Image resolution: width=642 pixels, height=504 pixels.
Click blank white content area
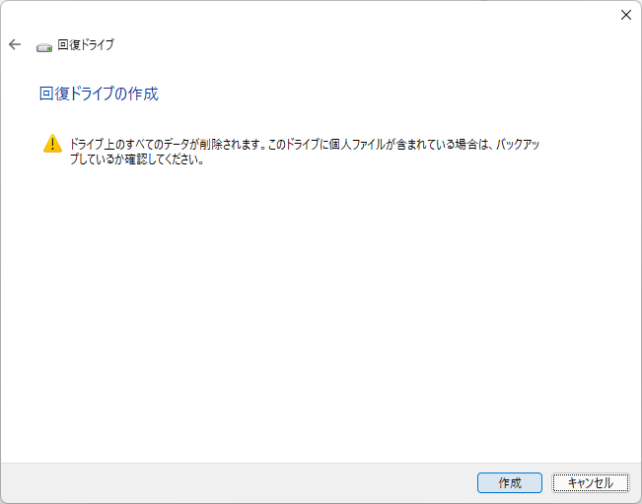point(320,320)
